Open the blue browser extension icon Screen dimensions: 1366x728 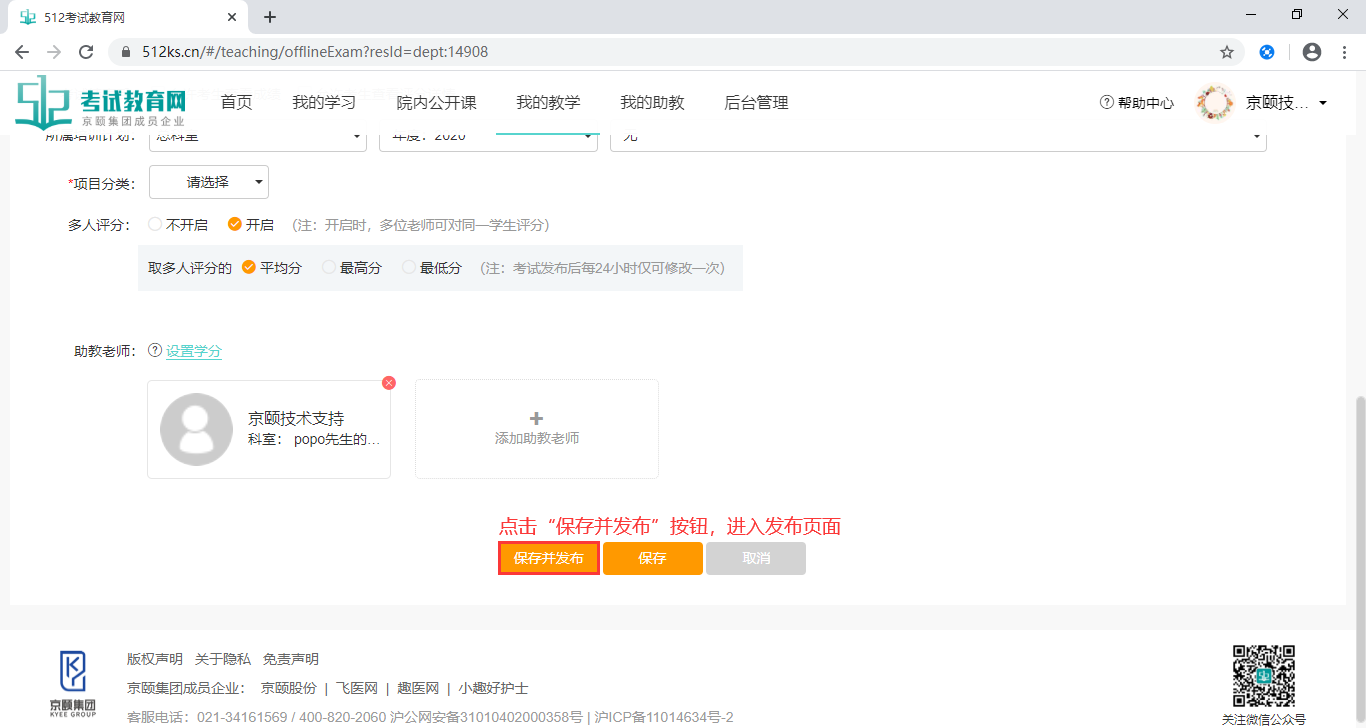click(x=1267, y=52)
